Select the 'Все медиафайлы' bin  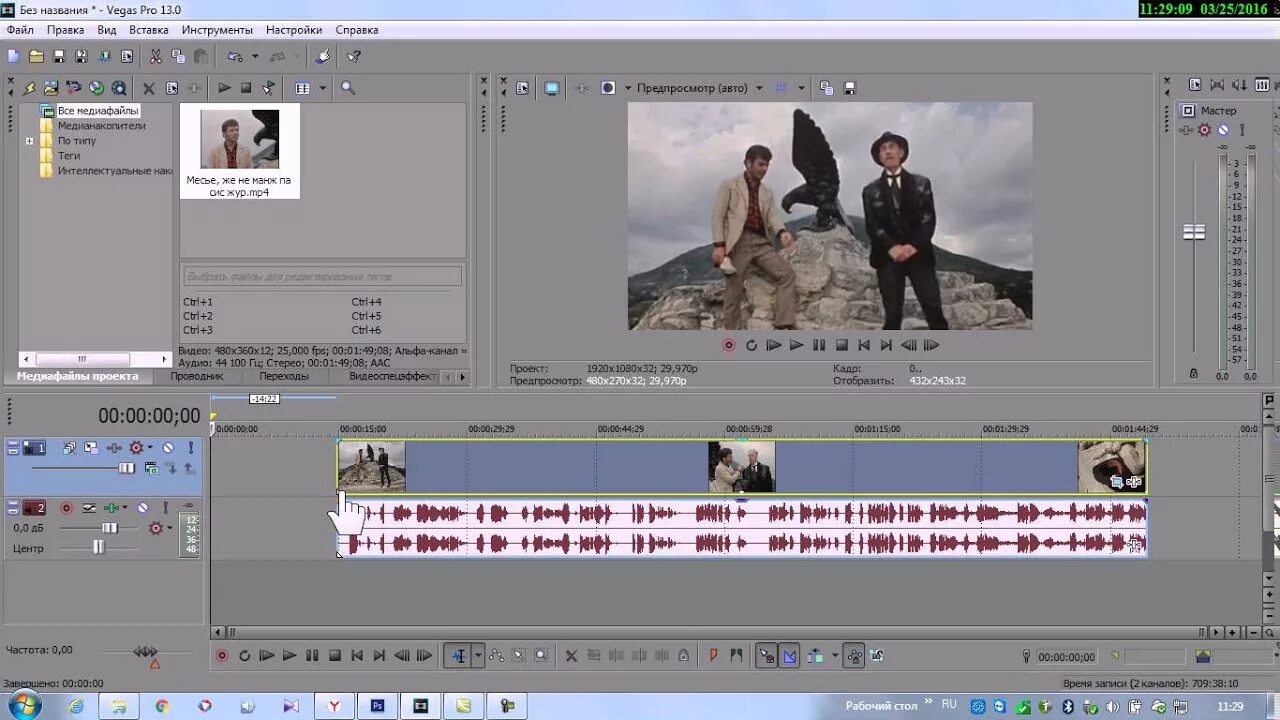[98, 111]
